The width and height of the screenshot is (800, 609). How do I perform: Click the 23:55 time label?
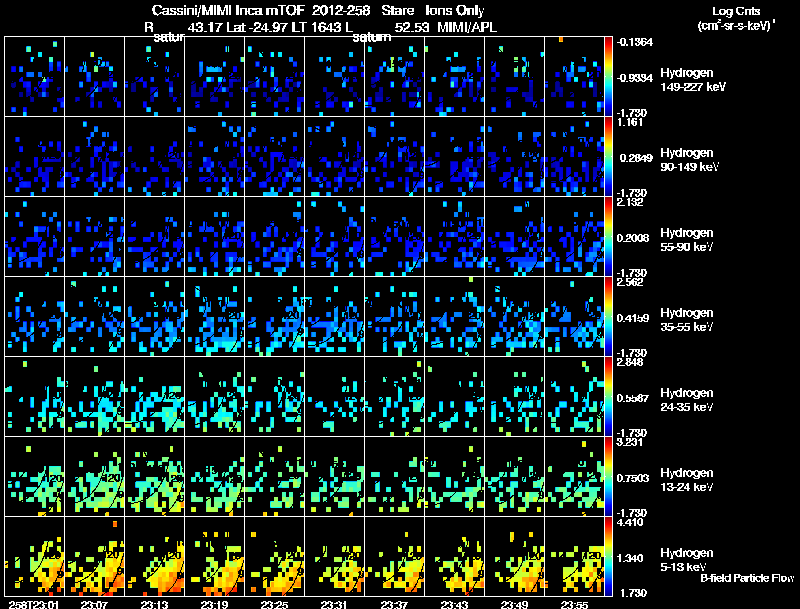click(x=574, y=604)
